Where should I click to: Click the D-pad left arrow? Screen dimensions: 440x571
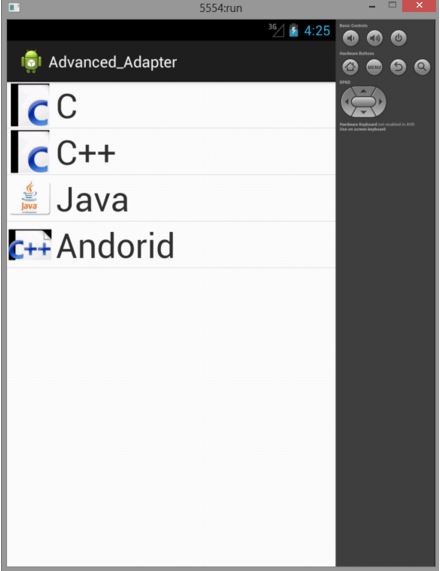coord(347,102)
